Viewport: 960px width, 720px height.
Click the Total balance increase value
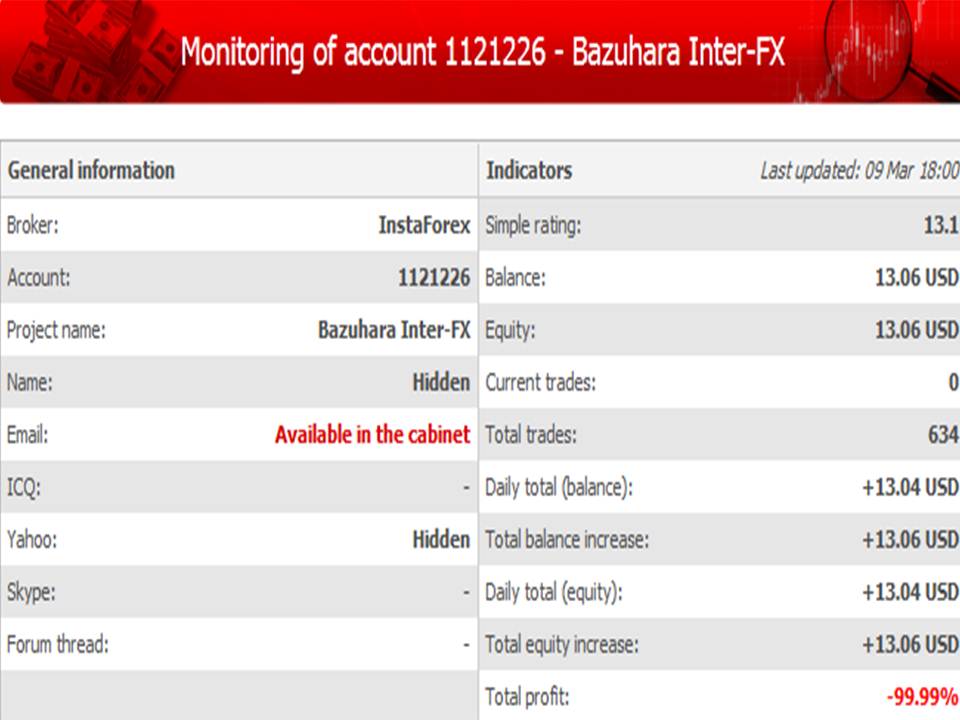pyautogui.click(x=910, y=539)
